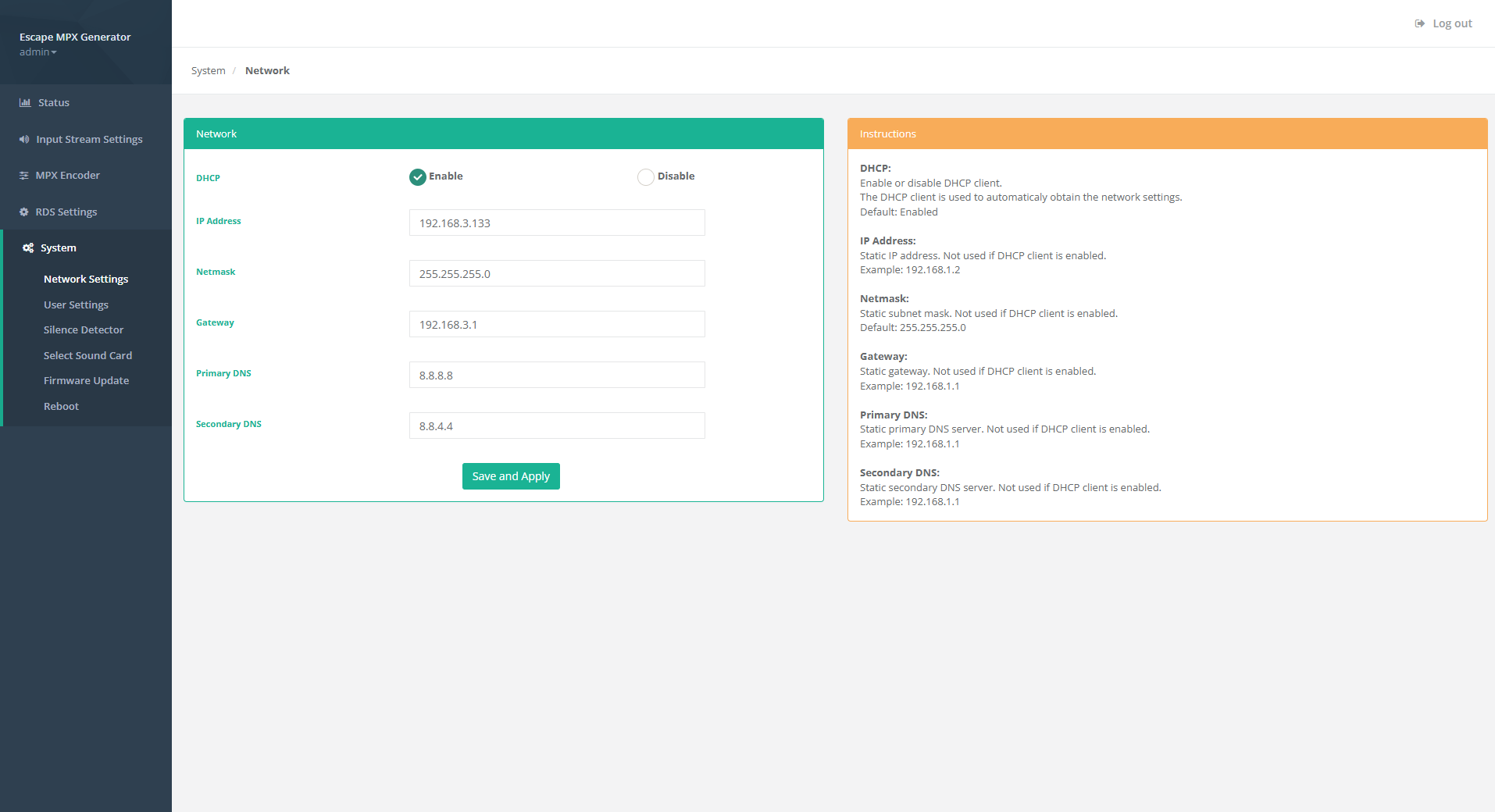Focus the IP Address input field
Viewport: 1495px width, 812px height.
557,223
